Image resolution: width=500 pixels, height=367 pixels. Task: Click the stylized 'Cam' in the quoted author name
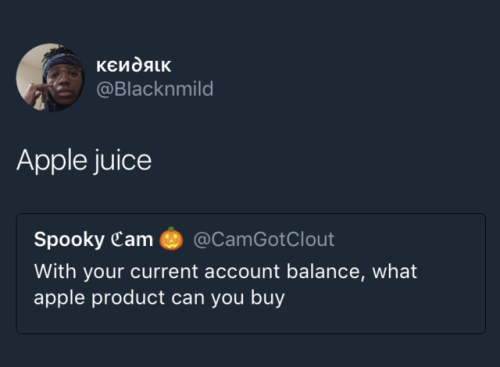[x=132, y=239]
